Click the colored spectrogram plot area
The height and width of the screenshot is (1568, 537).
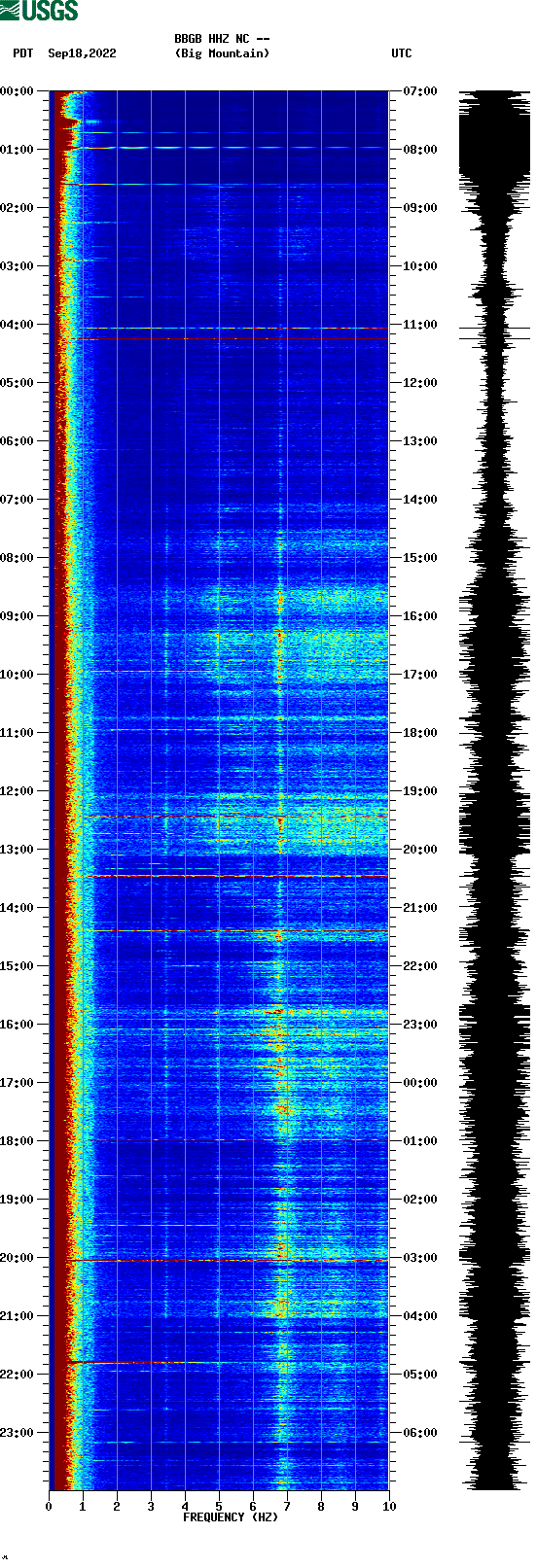click(219, 790)
